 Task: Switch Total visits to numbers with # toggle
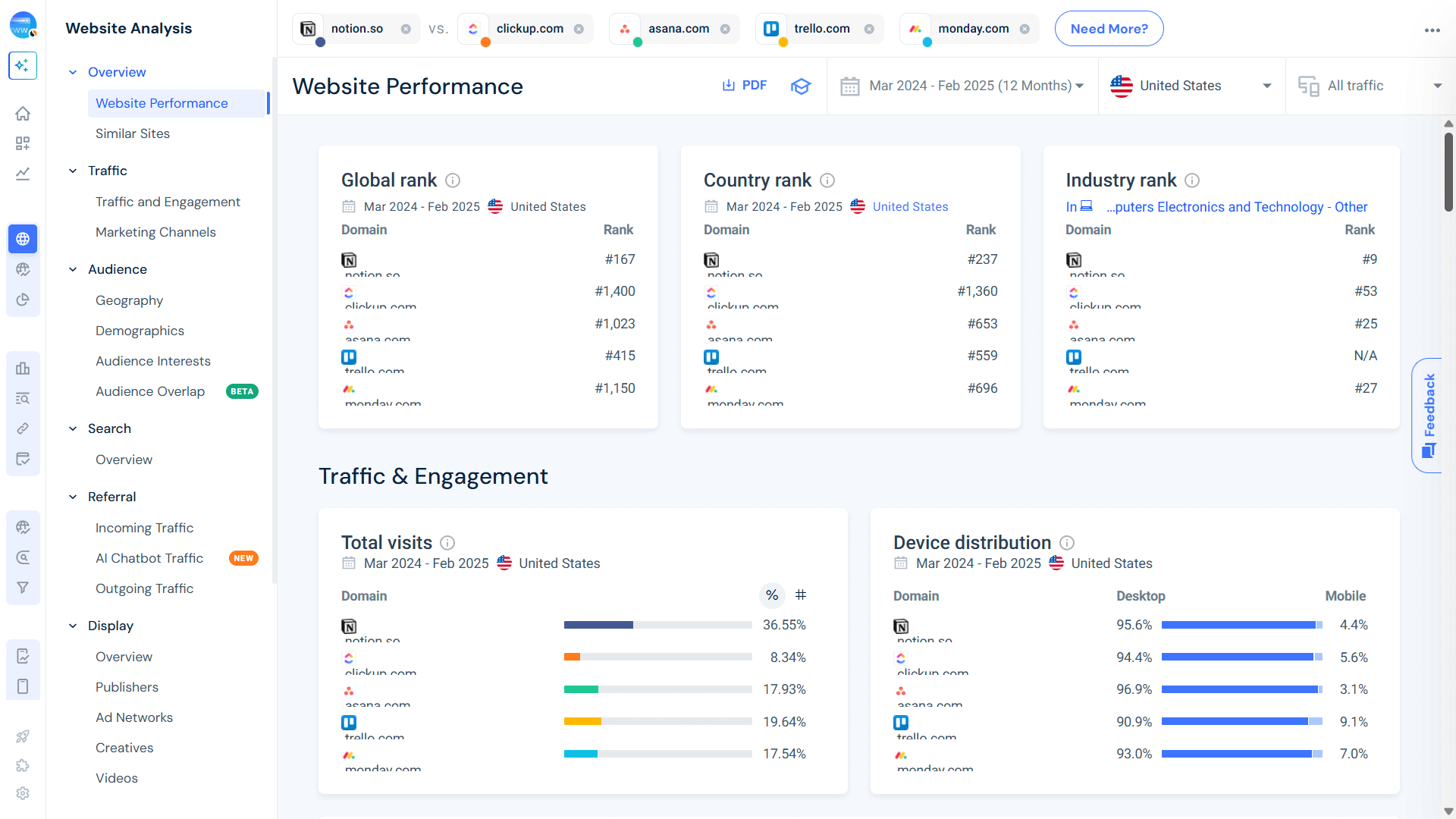[x=802, y=595]
